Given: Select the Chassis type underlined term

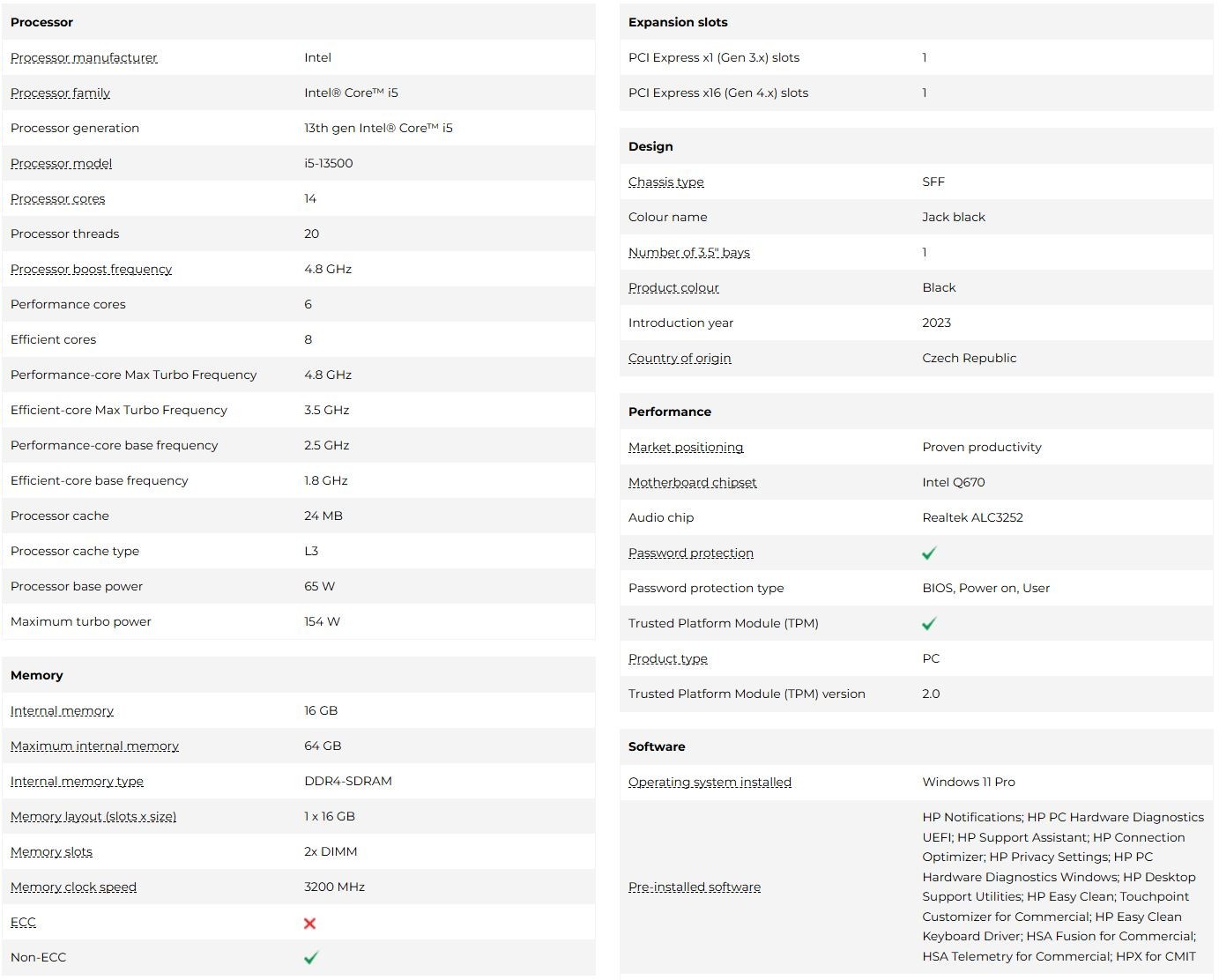Looking at the screenshot, I should 665,182.
